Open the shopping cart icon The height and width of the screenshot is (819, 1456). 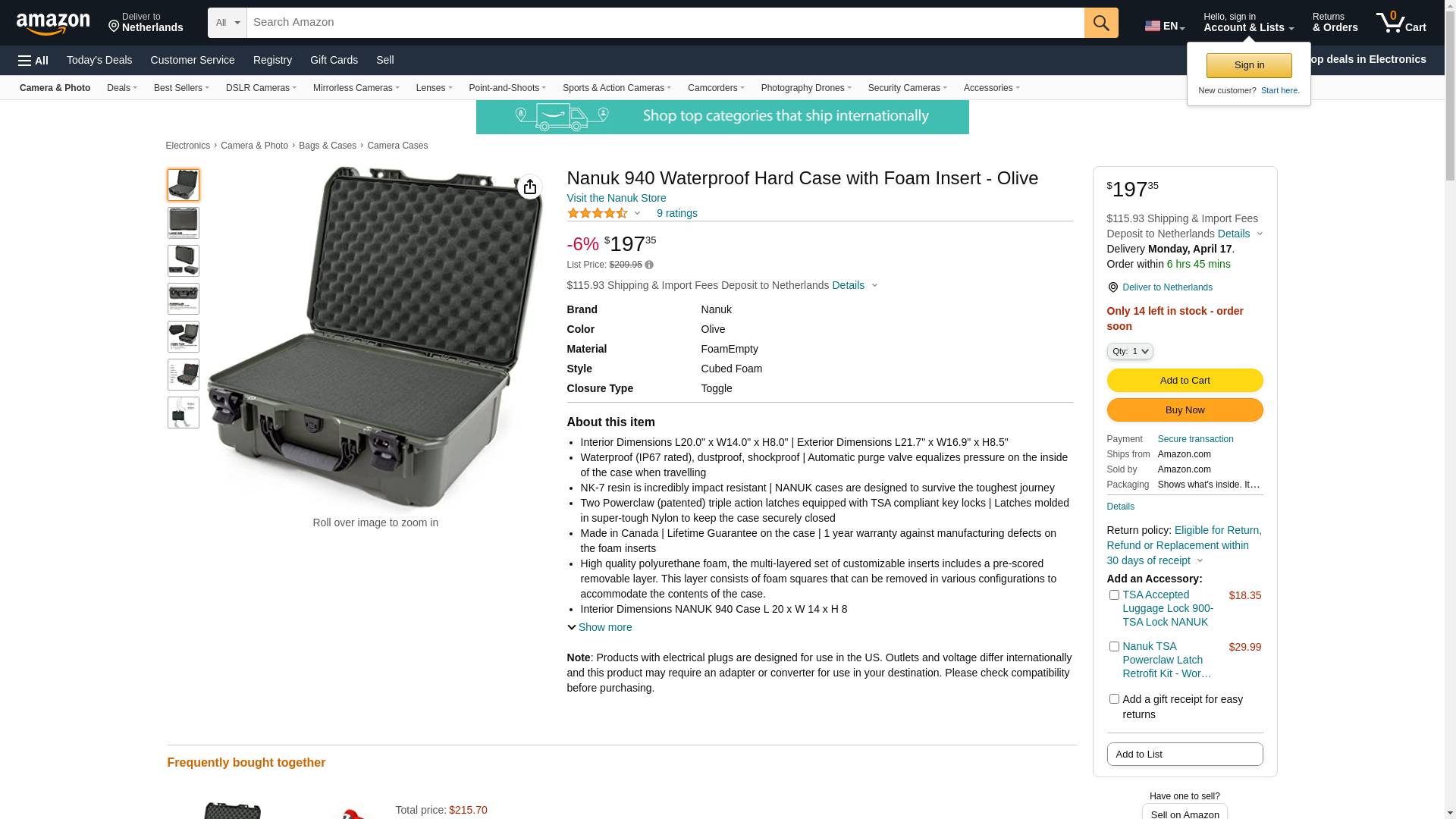point(1401,23)
